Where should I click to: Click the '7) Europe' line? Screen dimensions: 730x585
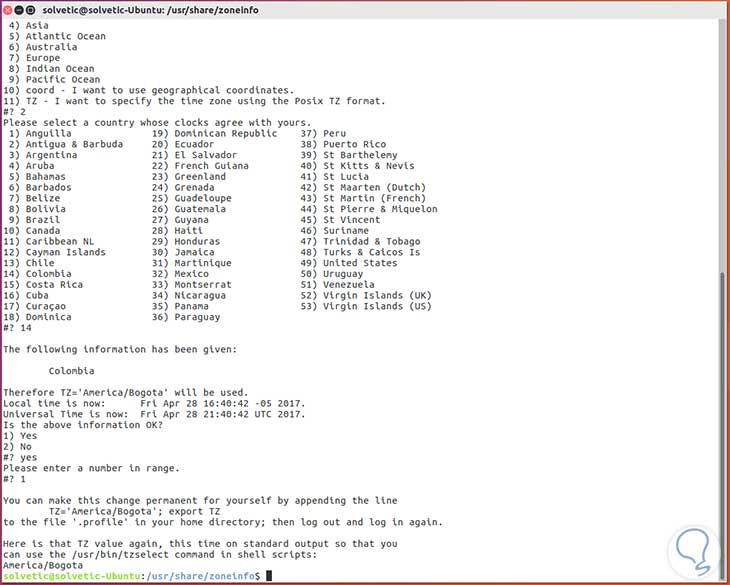pos(34,58)
